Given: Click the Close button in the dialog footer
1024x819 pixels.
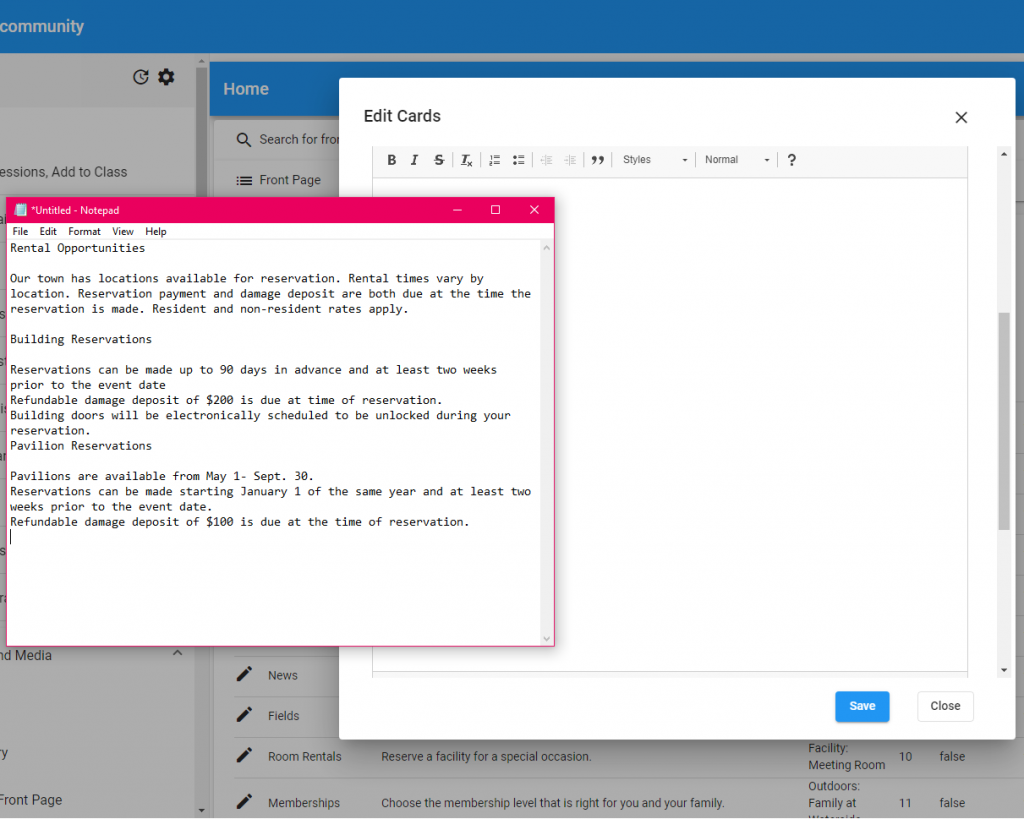Looking at the screenshot, I should pyautogui.click(x=945, y=706).
